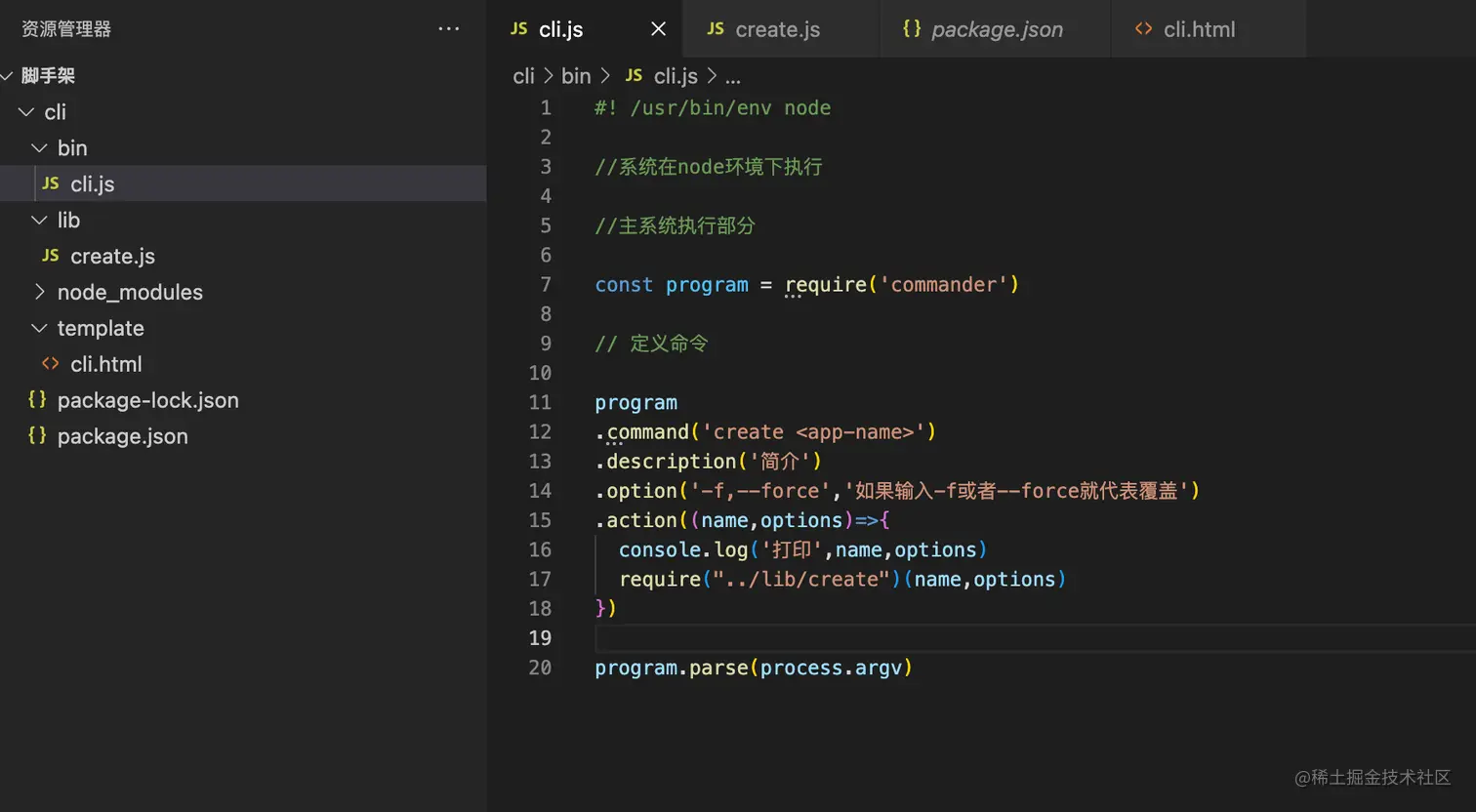
Task: Select the template folder name
Action: (101, 328)
